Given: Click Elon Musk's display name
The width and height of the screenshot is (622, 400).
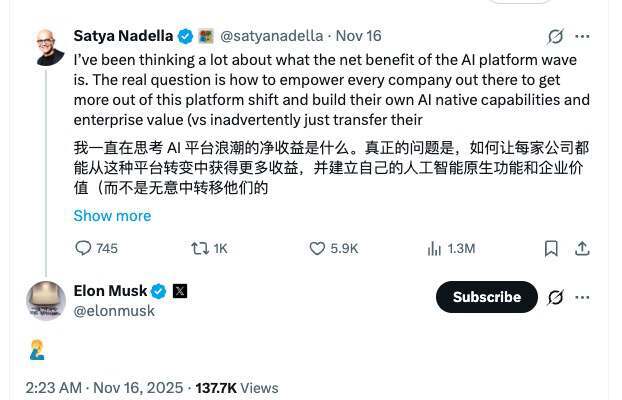Looking at the screenshot, I should click(x=110, y=291).
